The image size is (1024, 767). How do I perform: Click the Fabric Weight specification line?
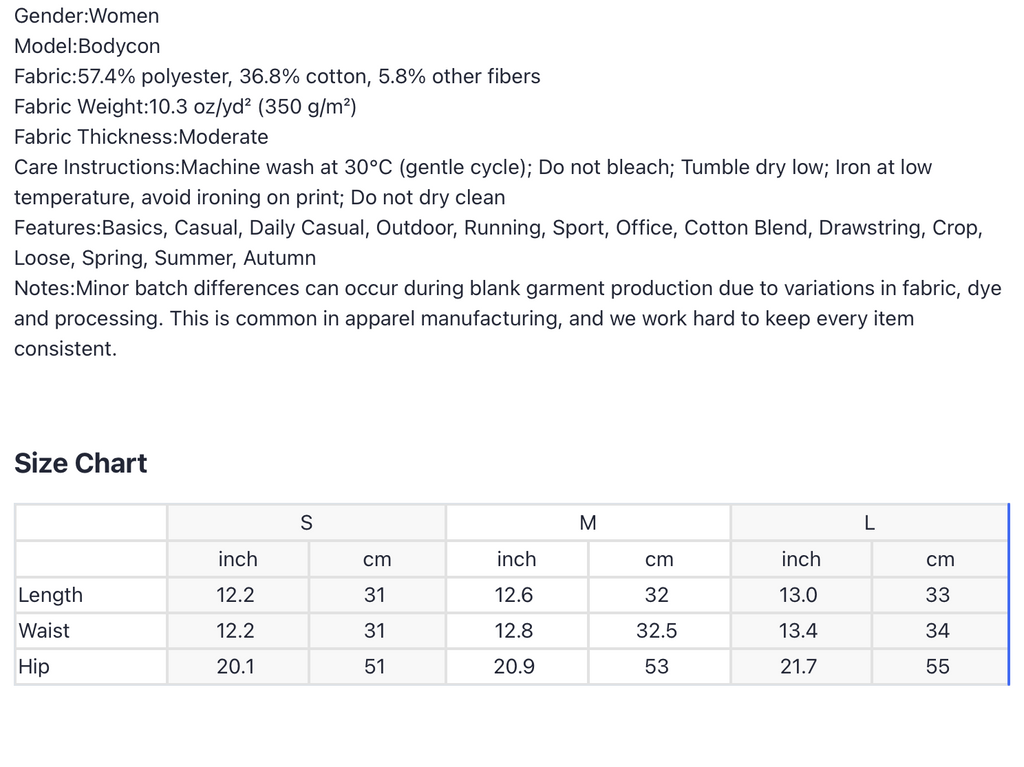point(185,106)
